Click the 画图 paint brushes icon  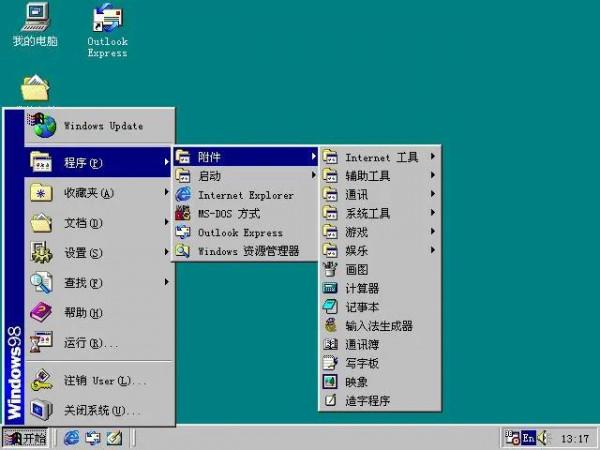tap(330, 269)
